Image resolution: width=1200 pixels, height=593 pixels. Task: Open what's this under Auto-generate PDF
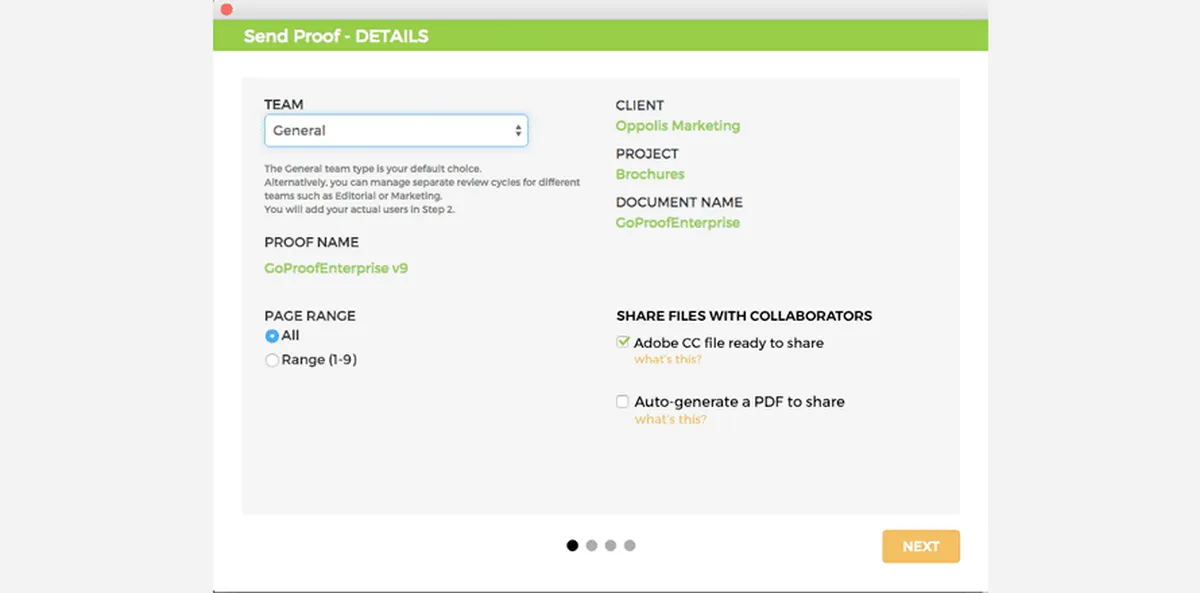coord(670,419)
